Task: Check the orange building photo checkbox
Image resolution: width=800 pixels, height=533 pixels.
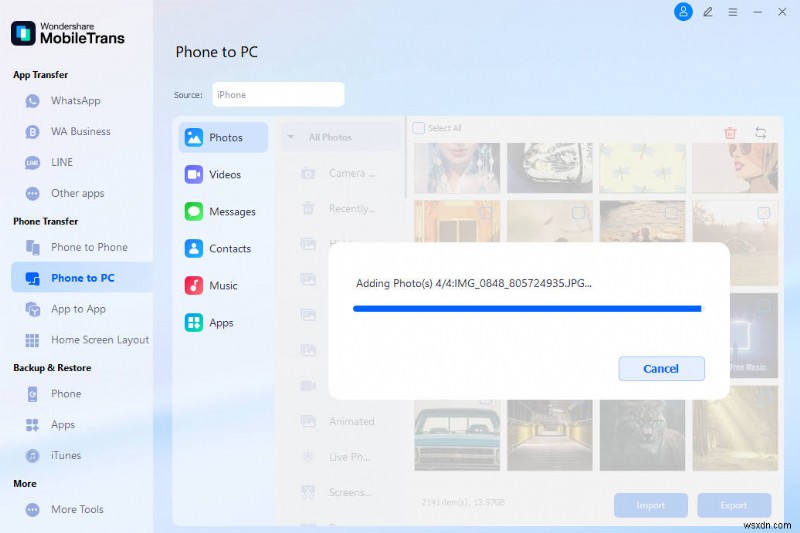Action: coord(486,212)
